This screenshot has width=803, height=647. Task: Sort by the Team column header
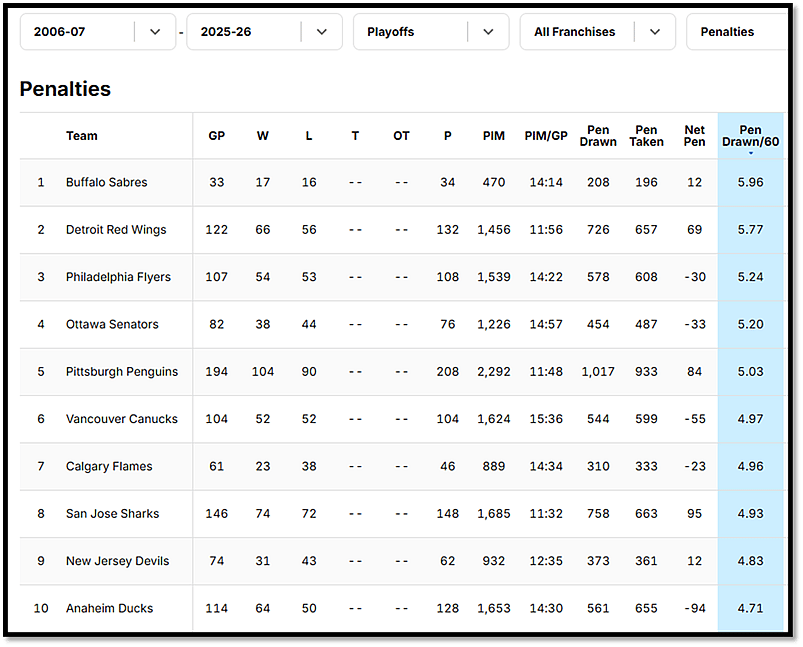(x=82, y=136)
